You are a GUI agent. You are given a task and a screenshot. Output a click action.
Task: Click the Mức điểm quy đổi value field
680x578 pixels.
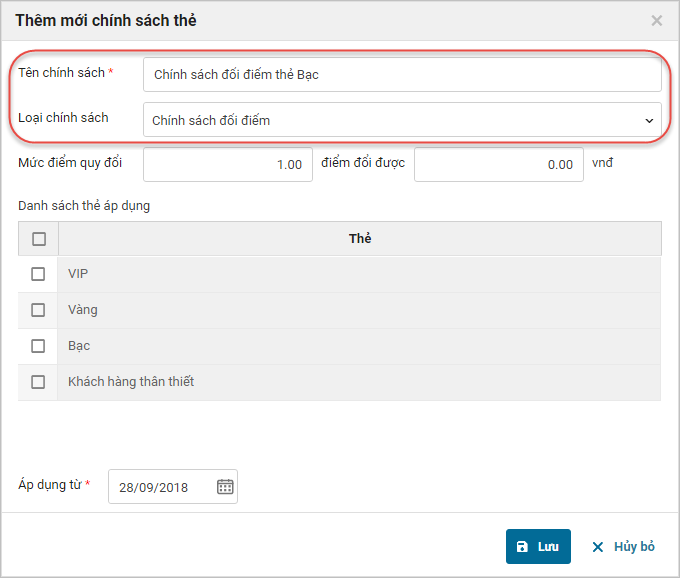click(x=228, y=164)
